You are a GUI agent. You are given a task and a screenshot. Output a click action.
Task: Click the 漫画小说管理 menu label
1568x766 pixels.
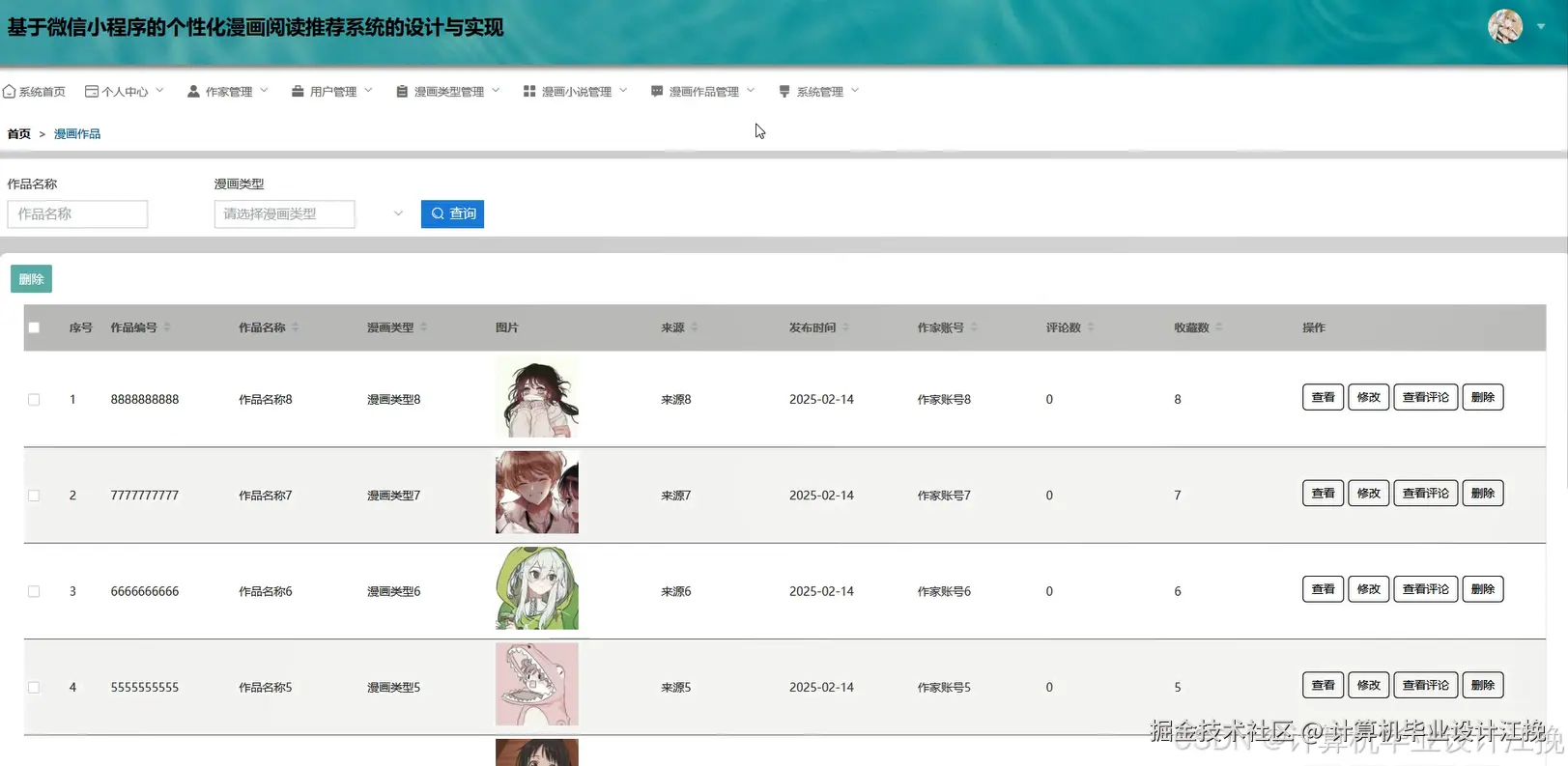click(x=577, y=92)
